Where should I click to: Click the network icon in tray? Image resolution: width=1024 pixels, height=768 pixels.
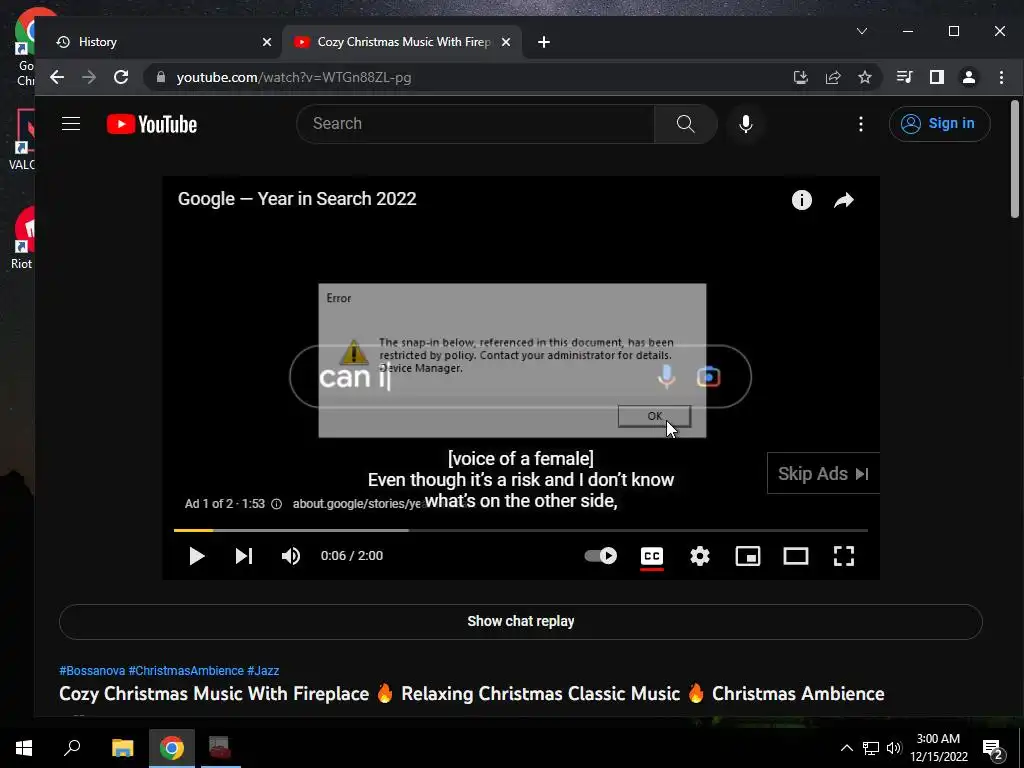tap(871, 748)
